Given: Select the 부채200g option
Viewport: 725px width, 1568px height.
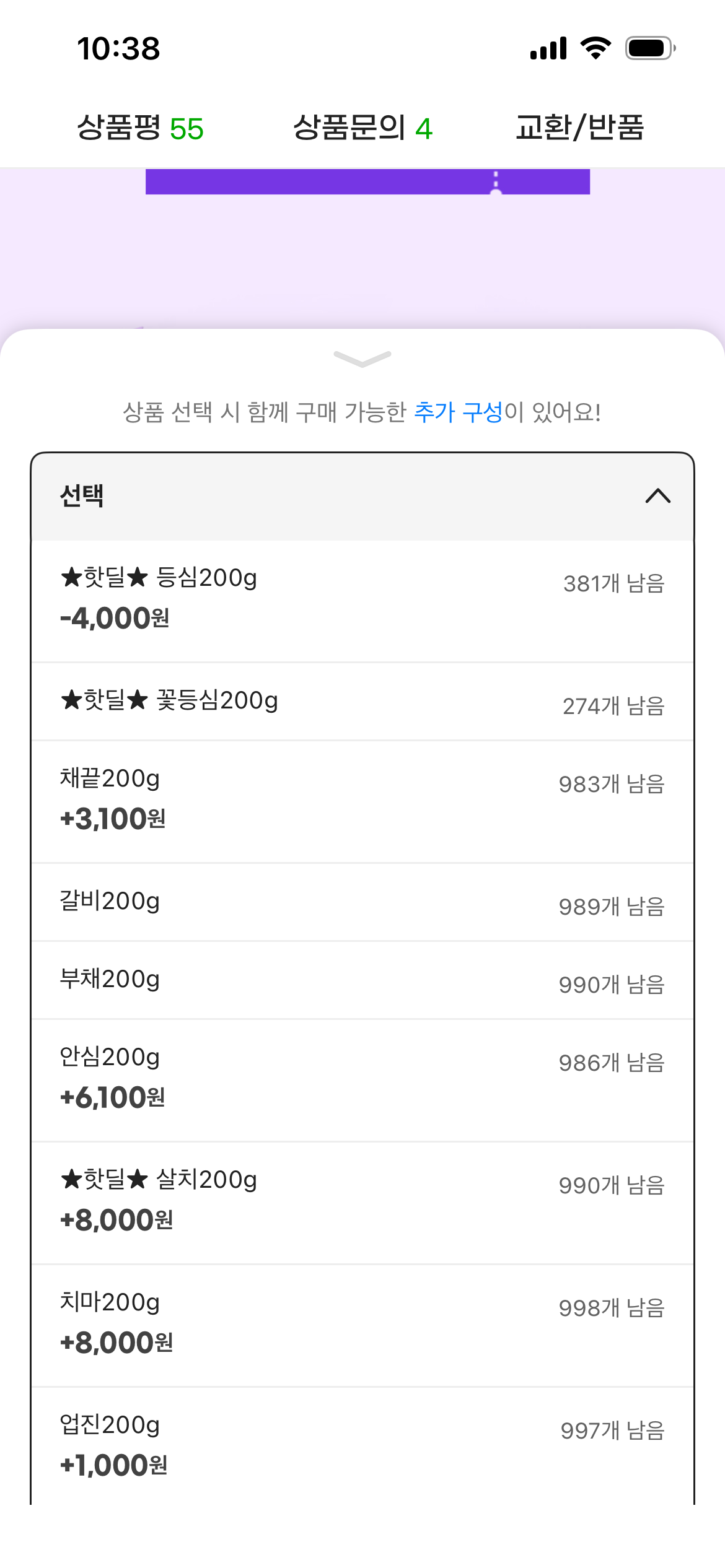Looking at the screenshot, I should [362, 980].
